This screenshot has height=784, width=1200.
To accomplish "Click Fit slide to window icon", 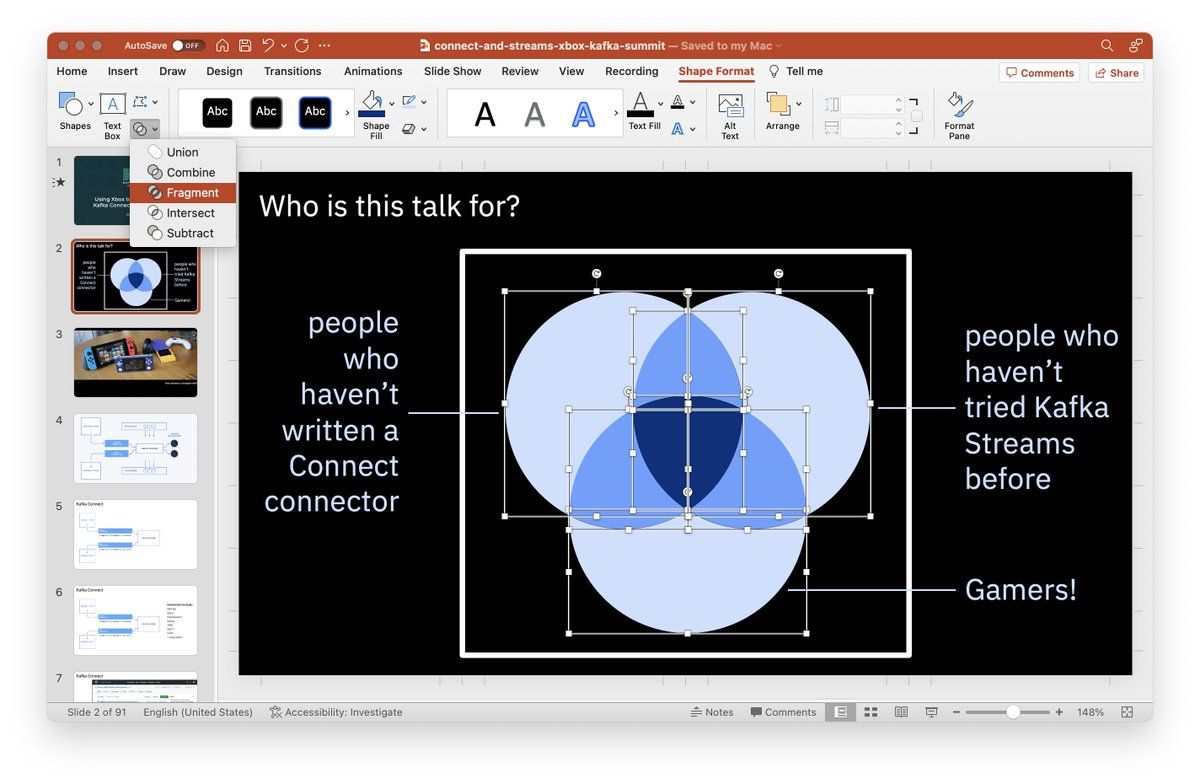I will point(1127,712).
